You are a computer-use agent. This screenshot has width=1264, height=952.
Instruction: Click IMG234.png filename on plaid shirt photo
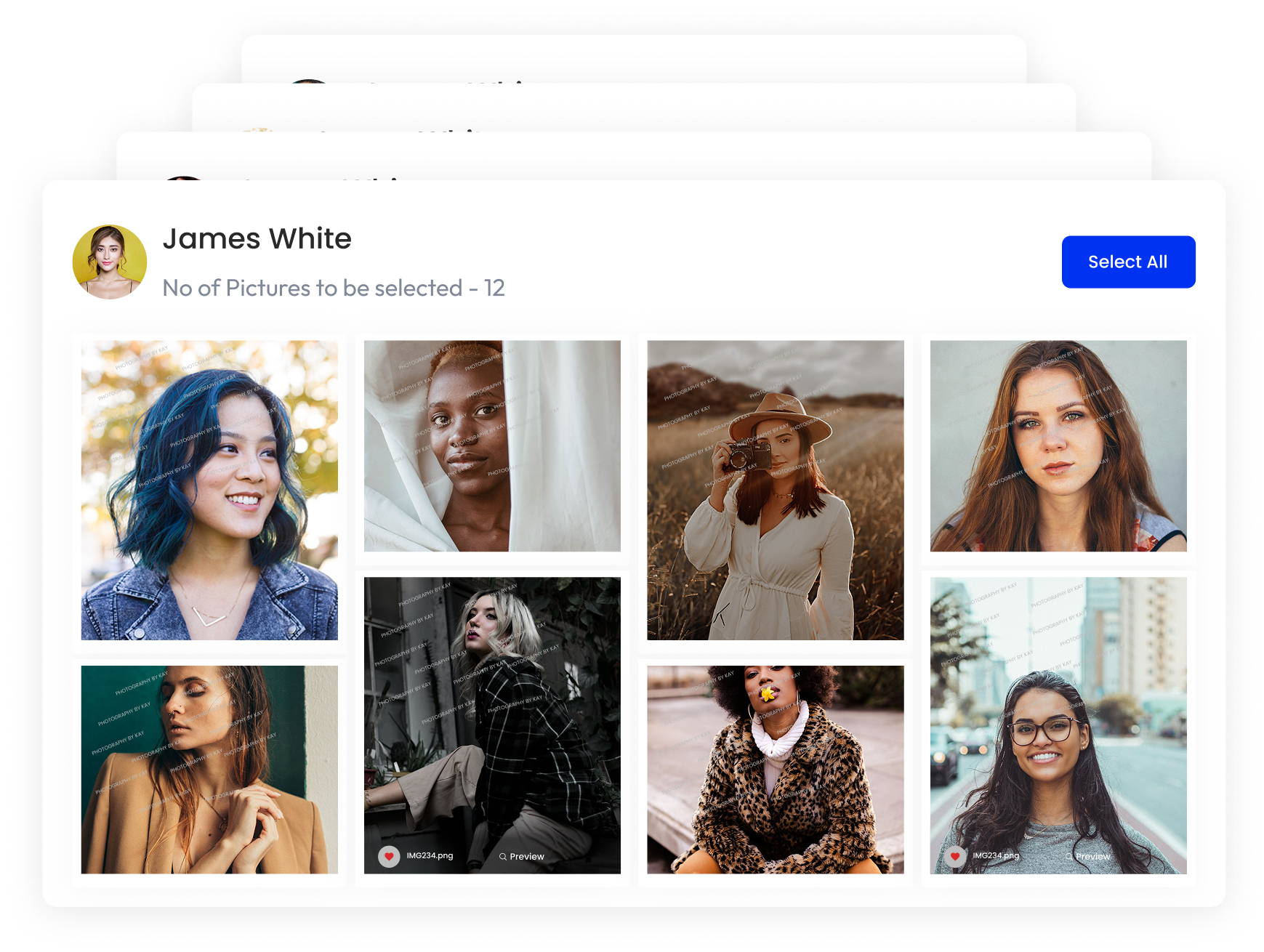point(430,855)
